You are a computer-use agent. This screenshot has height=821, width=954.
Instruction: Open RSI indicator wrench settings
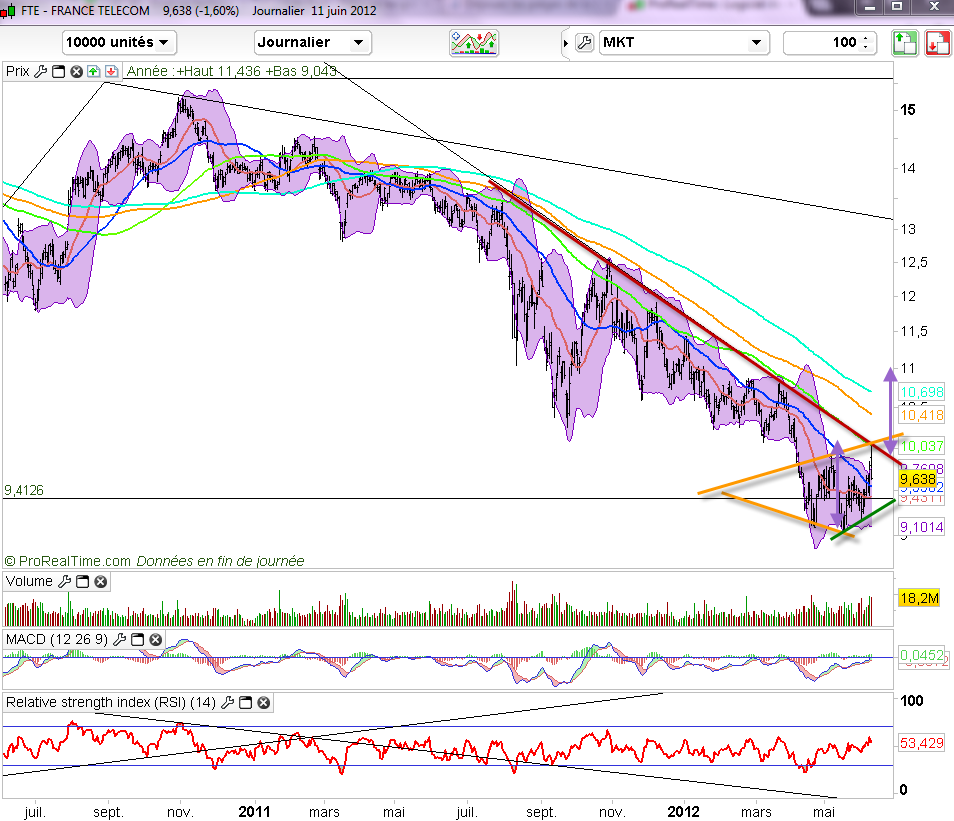(x=228, y=702)
